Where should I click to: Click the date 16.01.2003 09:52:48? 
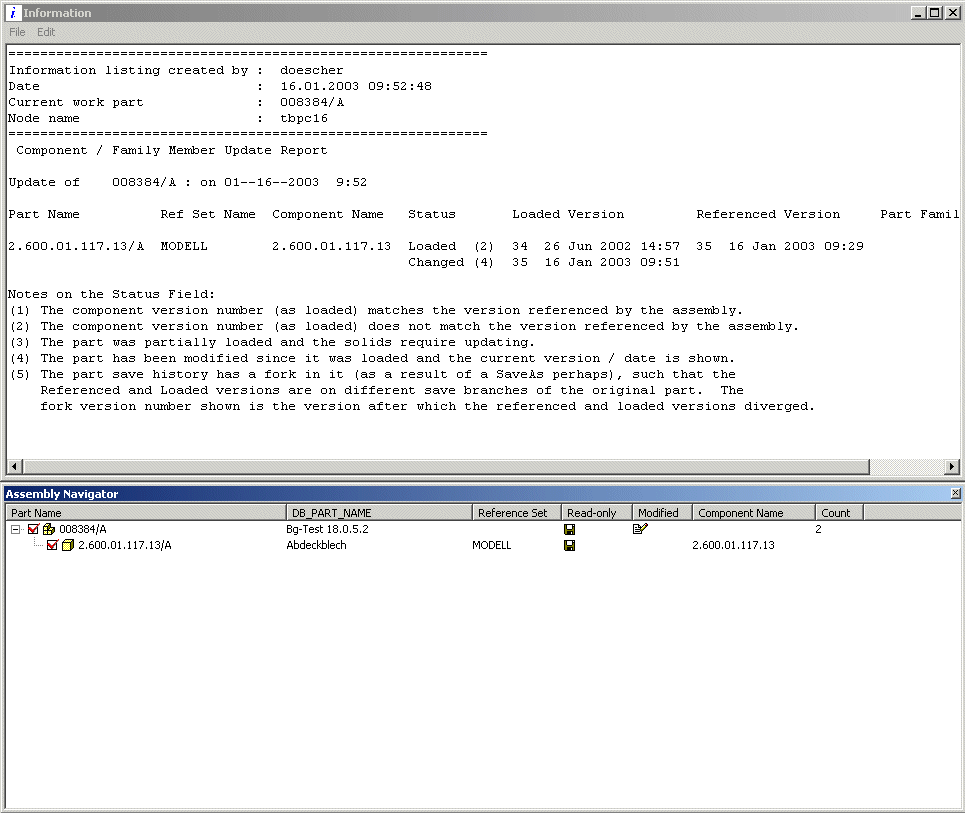pos(356,86)
